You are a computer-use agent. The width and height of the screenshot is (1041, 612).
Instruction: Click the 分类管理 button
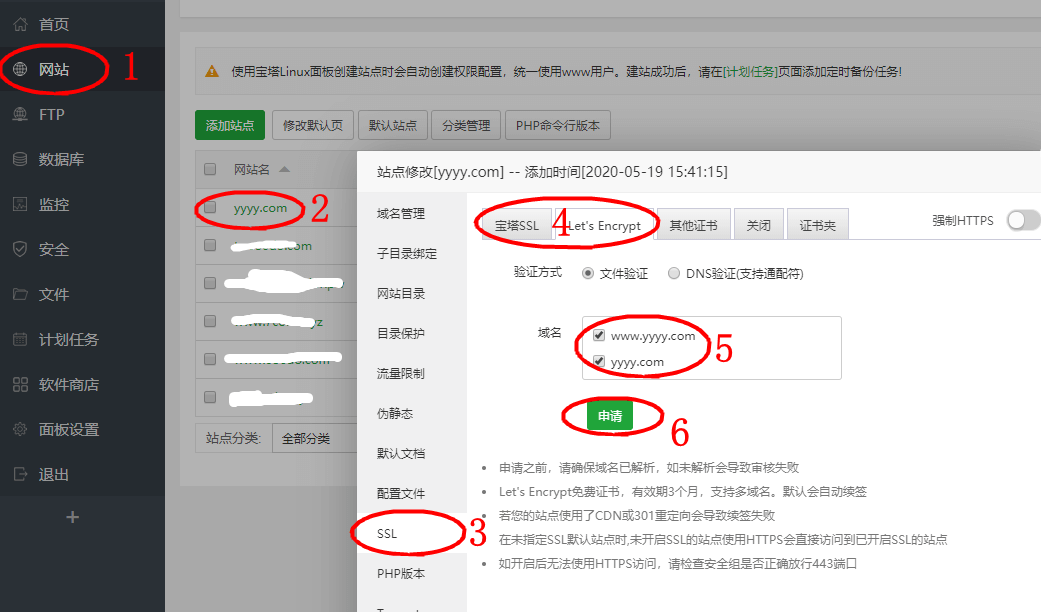[466, 125]
